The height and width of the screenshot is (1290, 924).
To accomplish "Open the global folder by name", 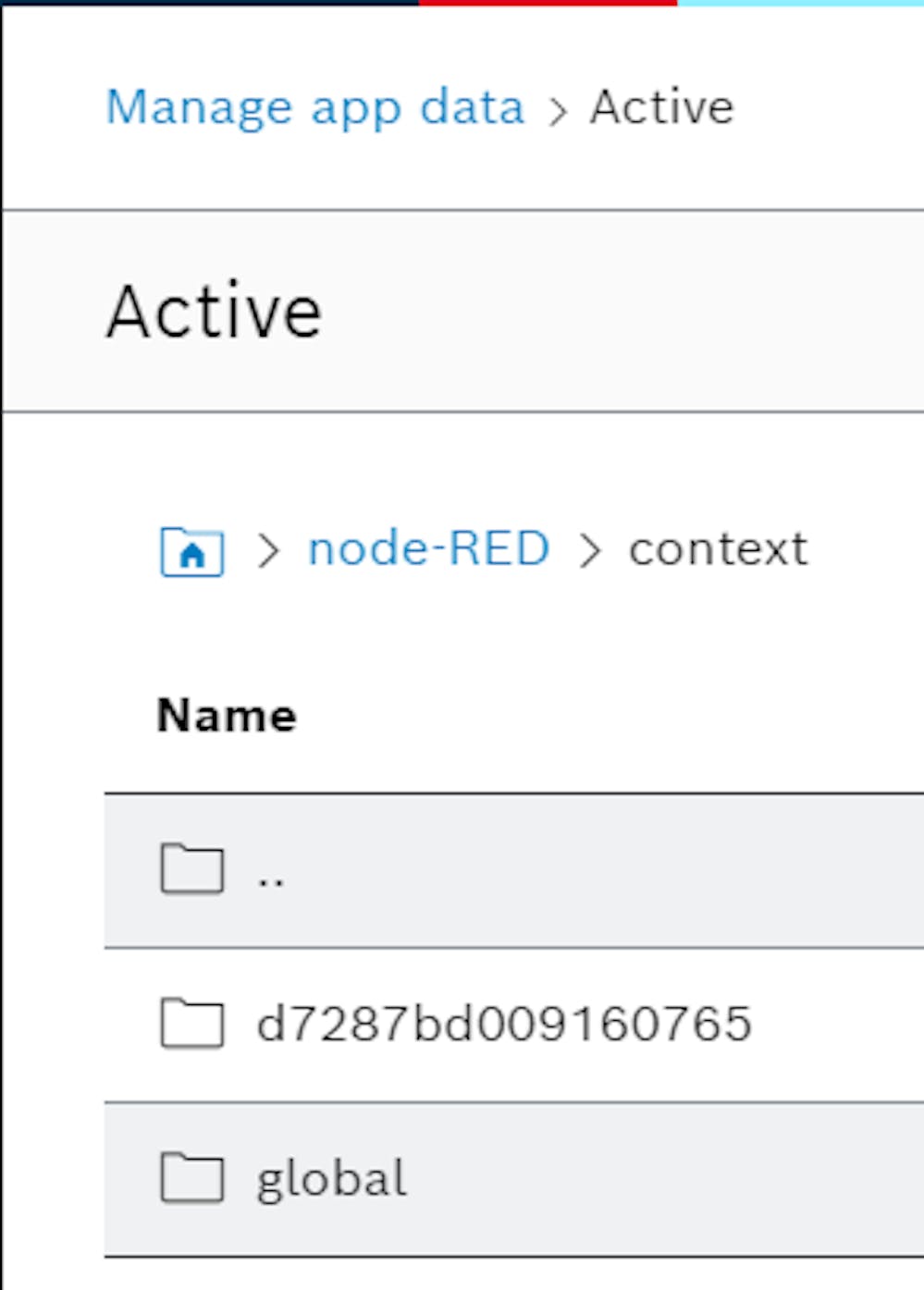I will [331, 1179].
